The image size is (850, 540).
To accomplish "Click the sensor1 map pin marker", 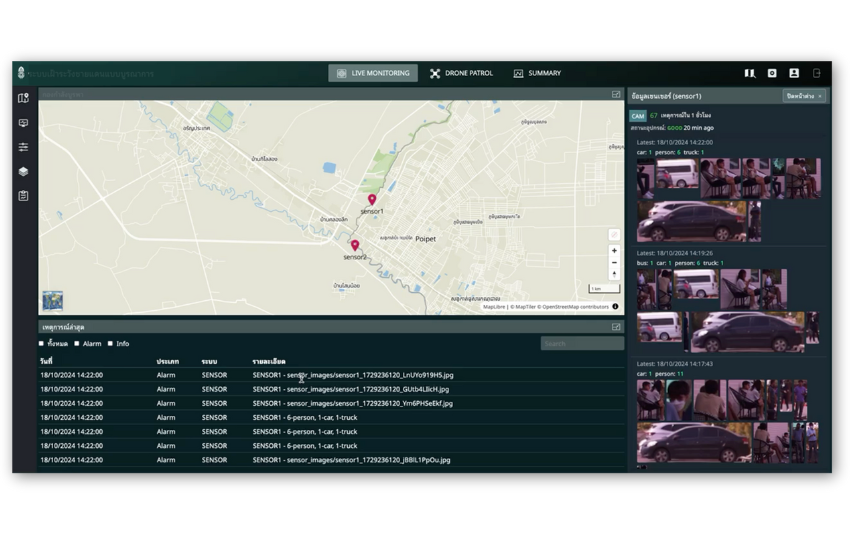I will 372,200.
